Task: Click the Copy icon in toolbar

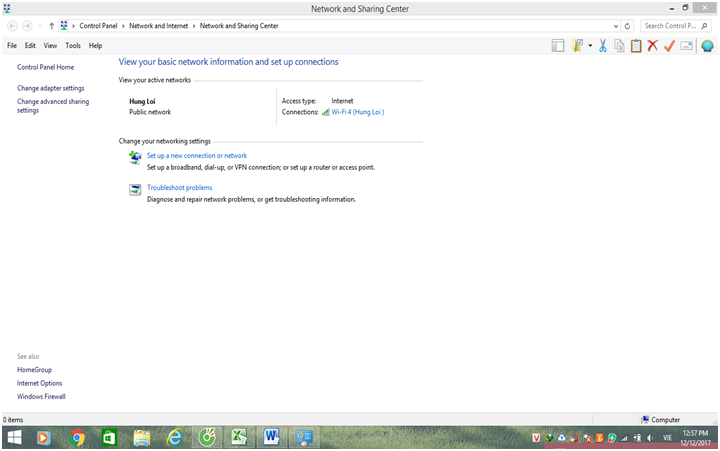Action: pos(619,46)
